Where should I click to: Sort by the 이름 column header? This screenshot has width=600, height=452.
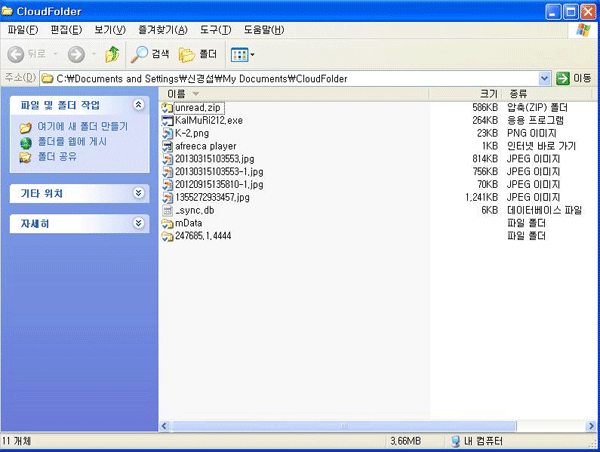tap(293, 94)
